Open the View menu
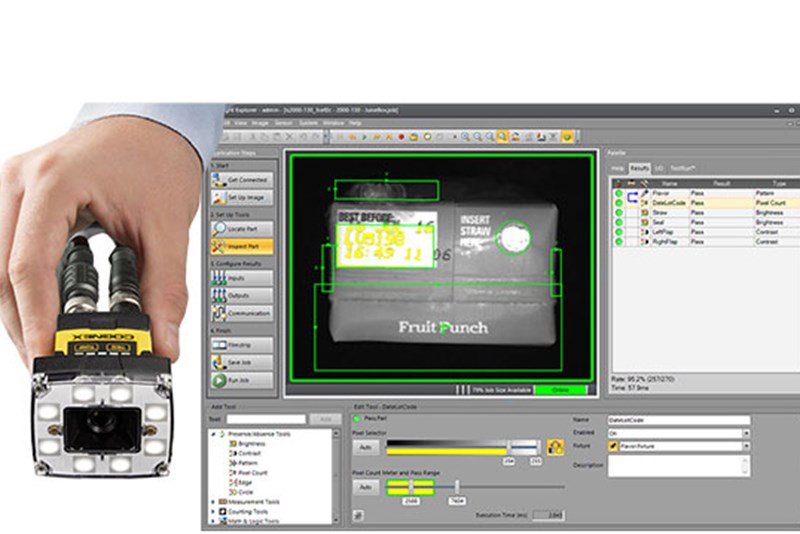The width and height of the screenshot is (800, 534). [241, 123]
